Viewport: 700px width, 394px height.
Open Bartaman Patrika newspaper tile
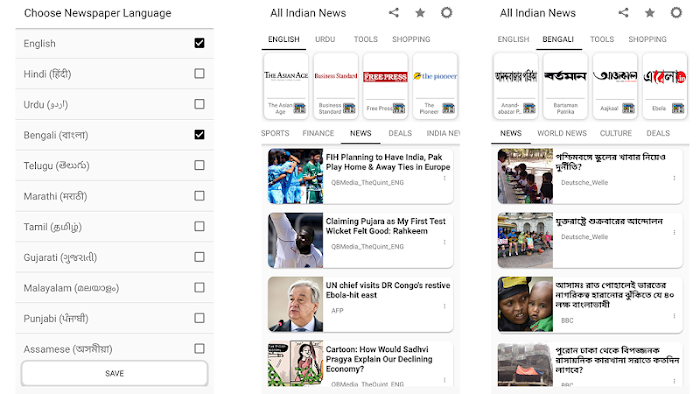click(565, 86)
